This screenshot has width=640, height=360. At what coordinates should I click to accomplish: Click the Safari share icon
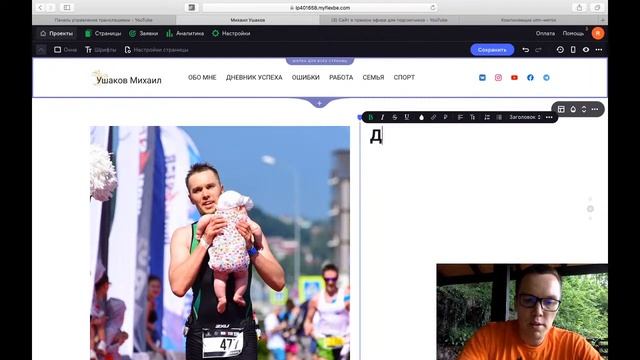pos(579,7)
